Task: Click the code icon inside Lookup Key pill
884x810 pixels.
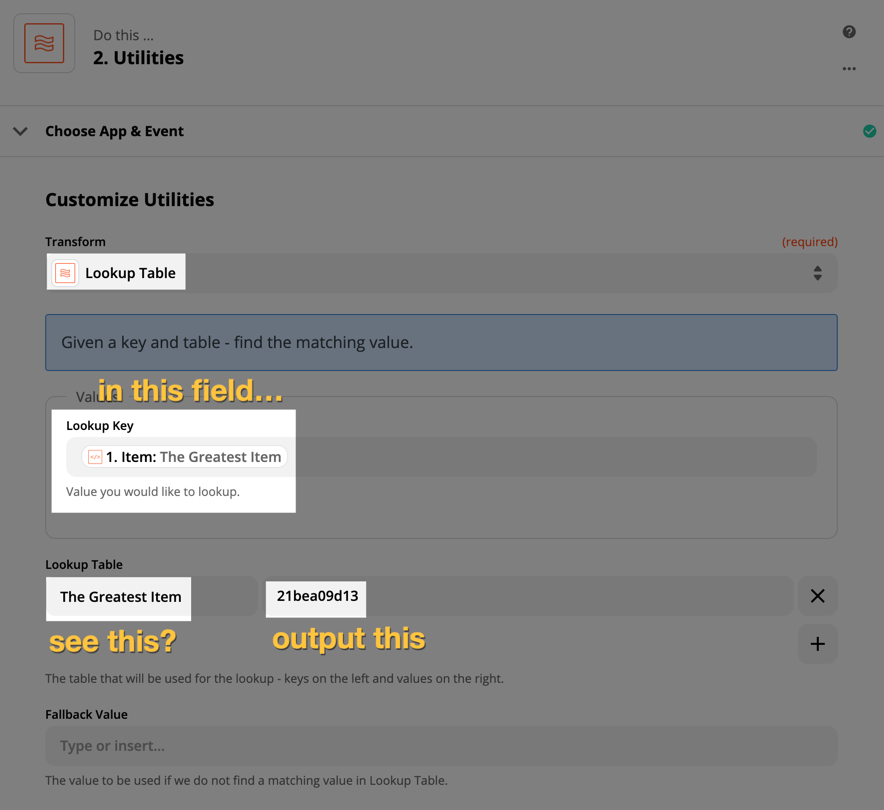Action: point(95,457)
